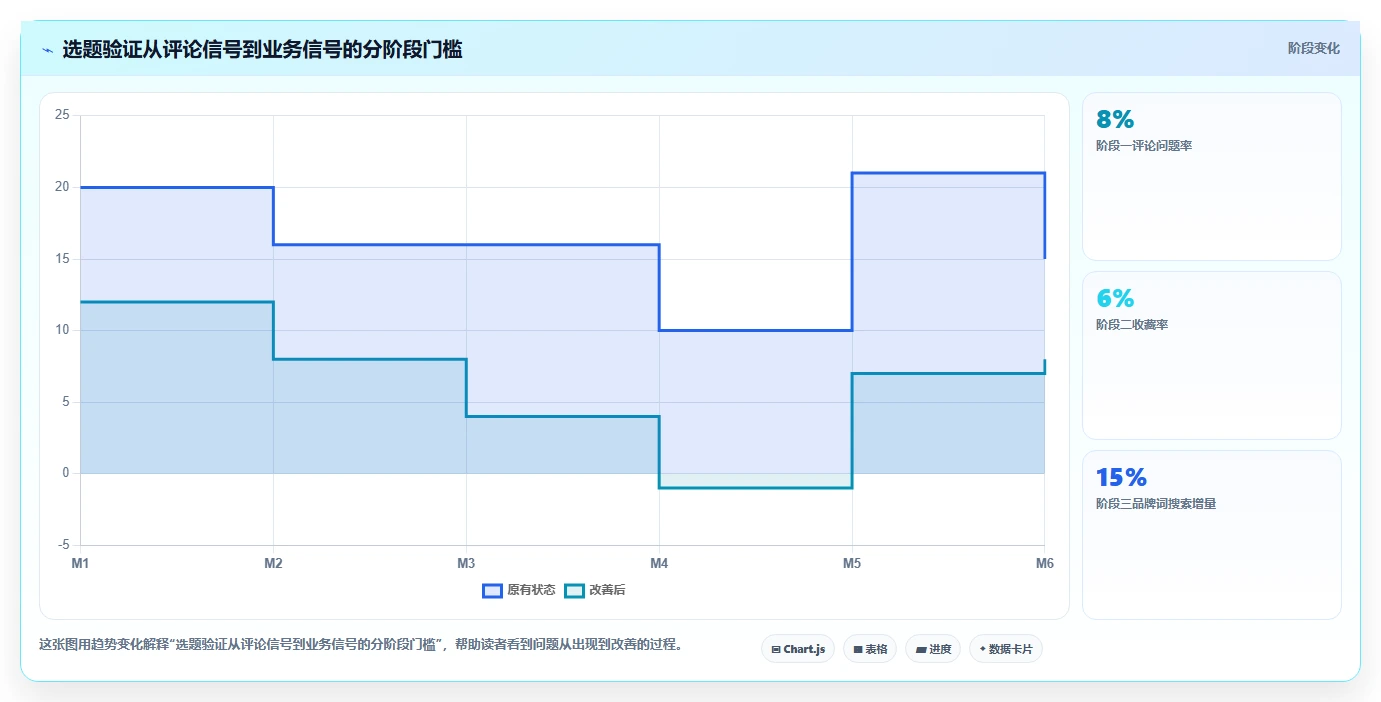Click the M3 axis label
The height and width of the screenshot is (702, 1381).
466,564
